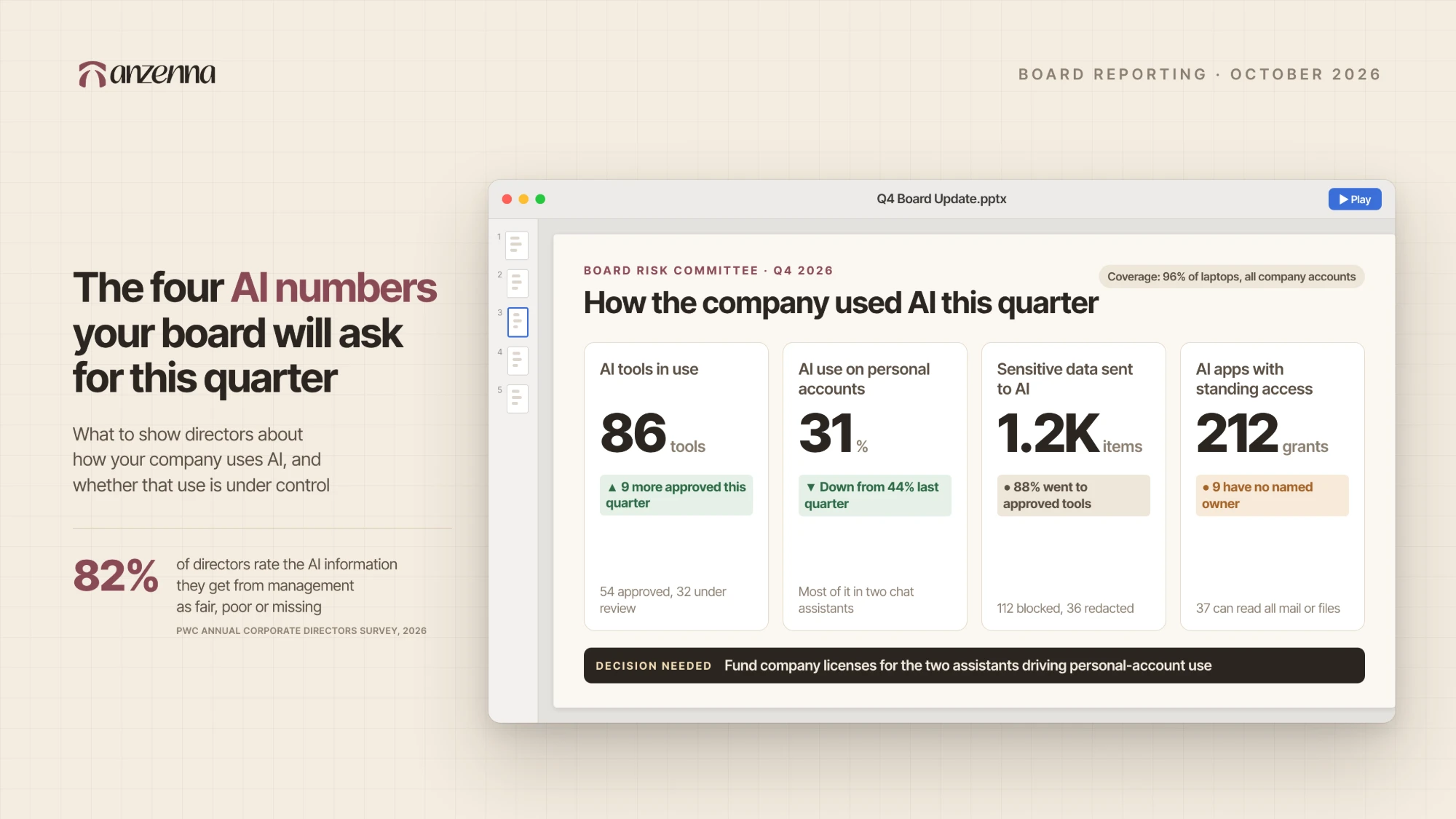Click 'AI use on personal accounts' title
Screen dimensions: 1456x819
pos(863,379)
